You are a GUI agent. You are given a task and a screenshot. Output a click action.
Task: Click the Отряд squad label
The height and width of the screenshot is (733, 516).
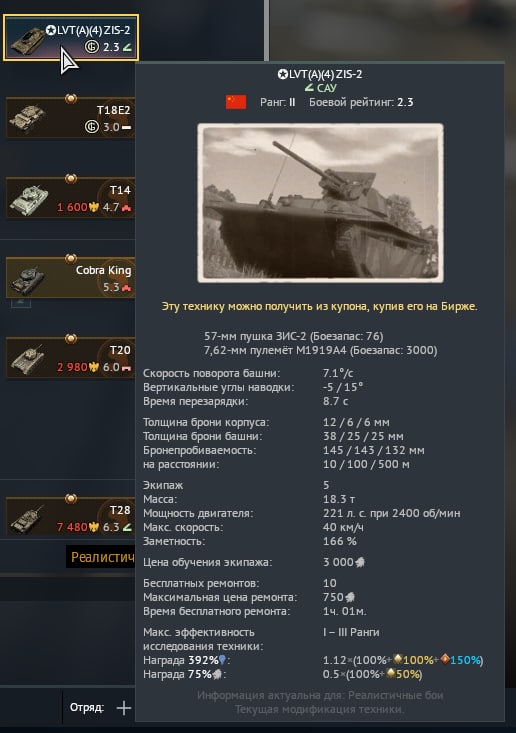(x=87, y=707)
